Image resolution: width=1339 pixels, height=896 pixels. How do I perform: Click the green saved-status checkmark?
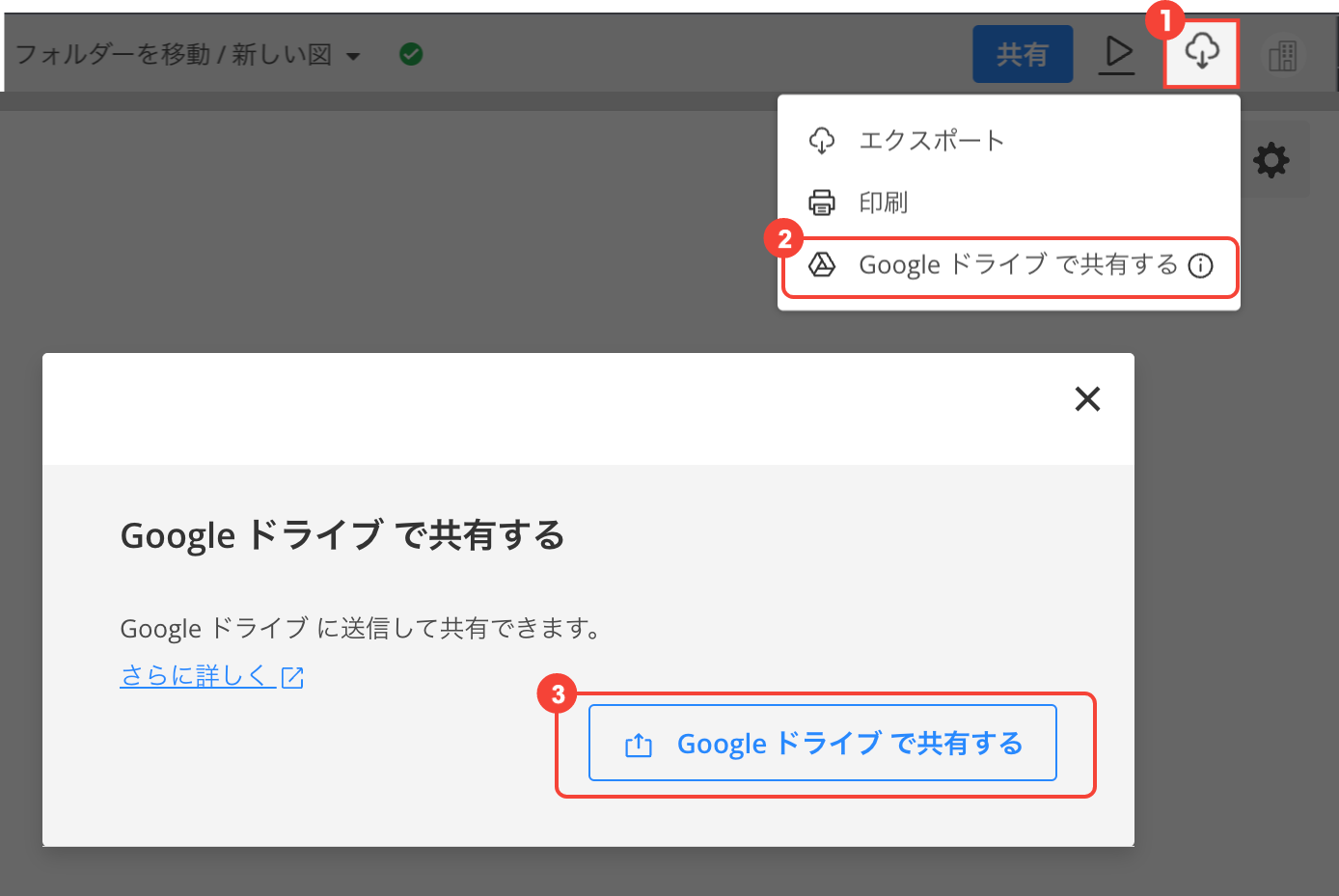tap(411, 54)
